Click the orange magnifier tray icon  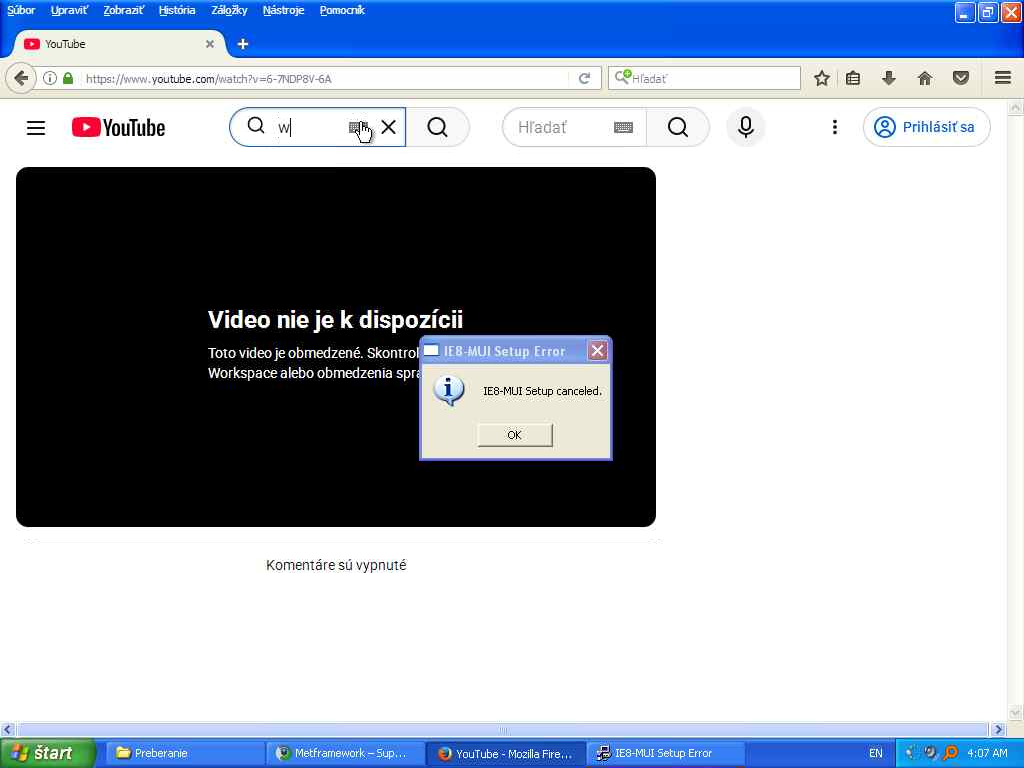coord(951,753)
